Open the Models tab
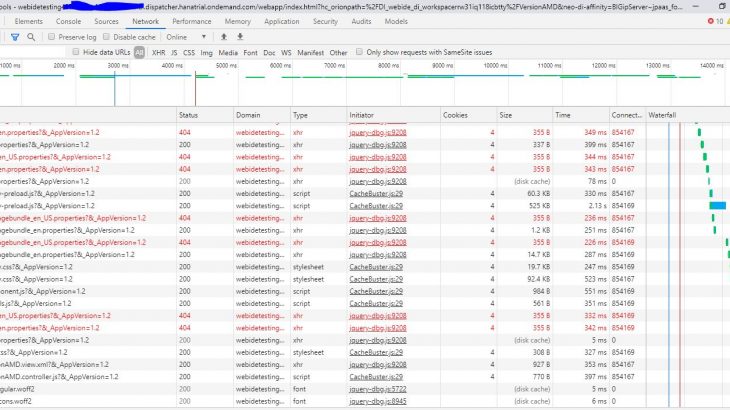The image size is (730, 410). tap(396, 21)
